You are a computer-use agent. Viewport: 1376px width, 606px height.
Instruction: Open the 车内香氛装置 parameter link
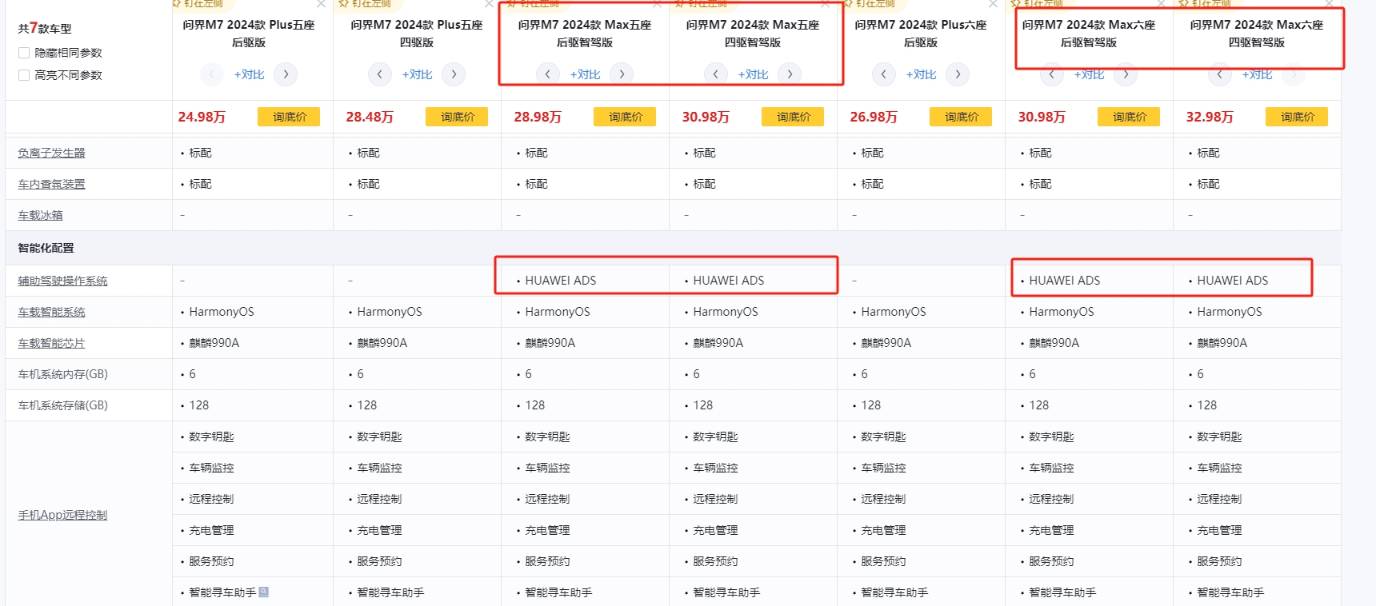click(x=52, y=184)
